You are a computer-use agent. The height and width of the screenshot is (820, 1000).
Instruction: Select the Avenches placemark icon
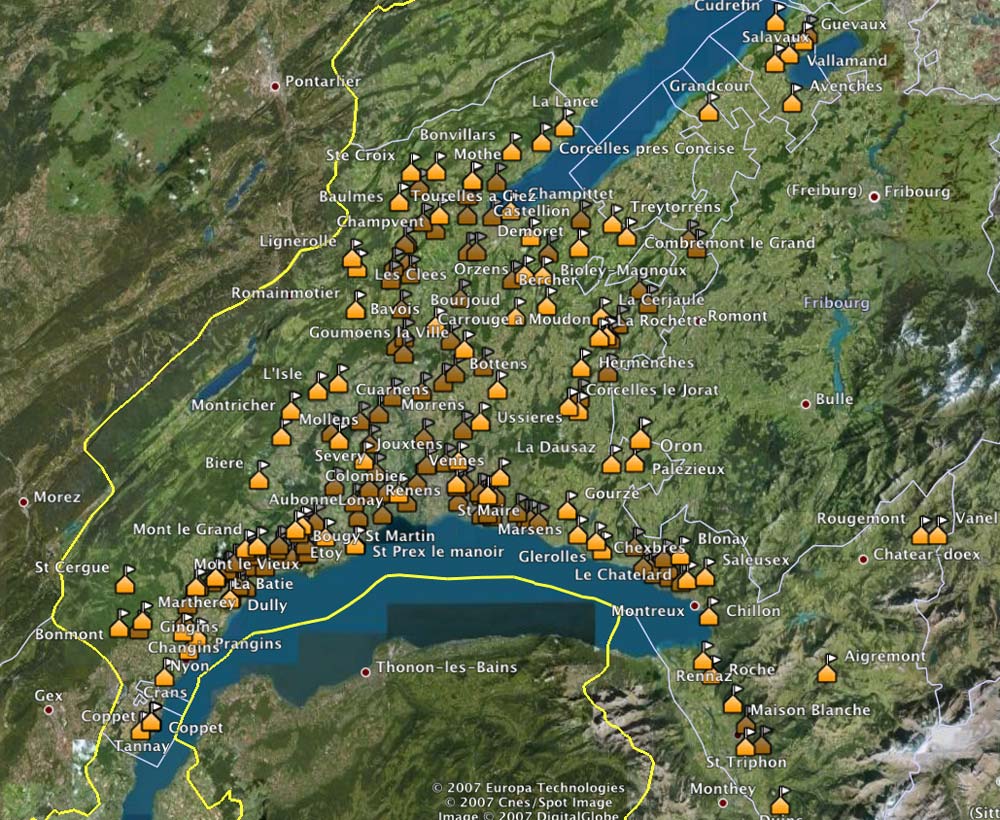pos(793,102)
